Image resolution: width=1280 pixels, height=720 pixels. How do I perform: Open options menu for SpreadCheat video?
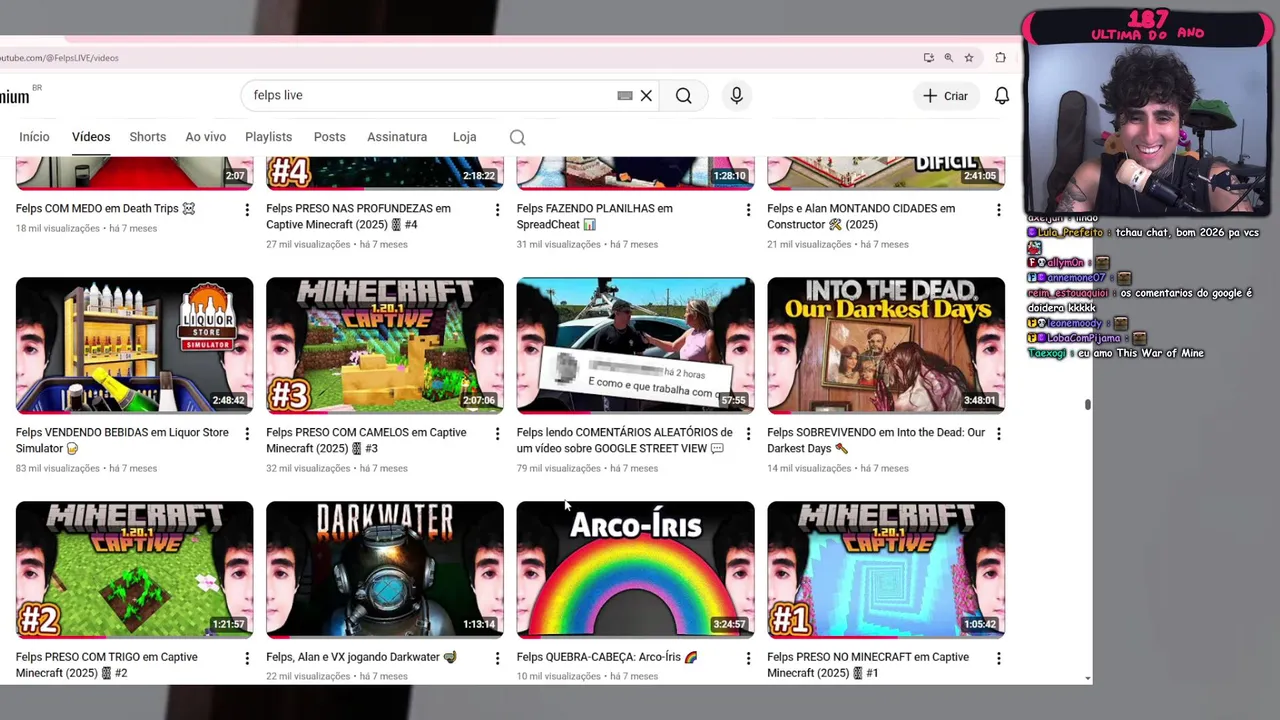748,210
